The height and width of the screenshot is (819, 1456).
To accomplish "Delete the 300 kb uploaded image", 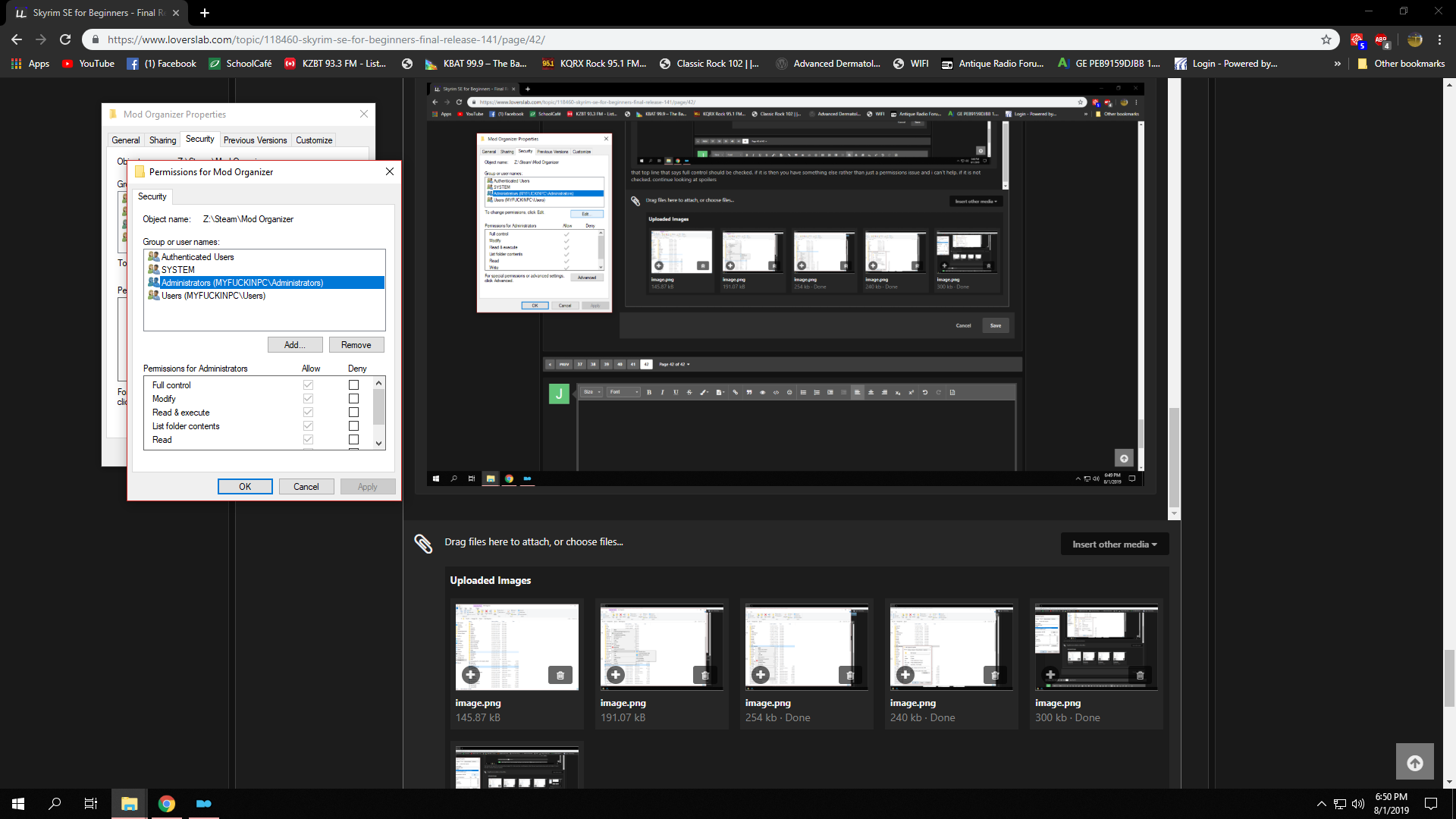I will [1140, 675].
